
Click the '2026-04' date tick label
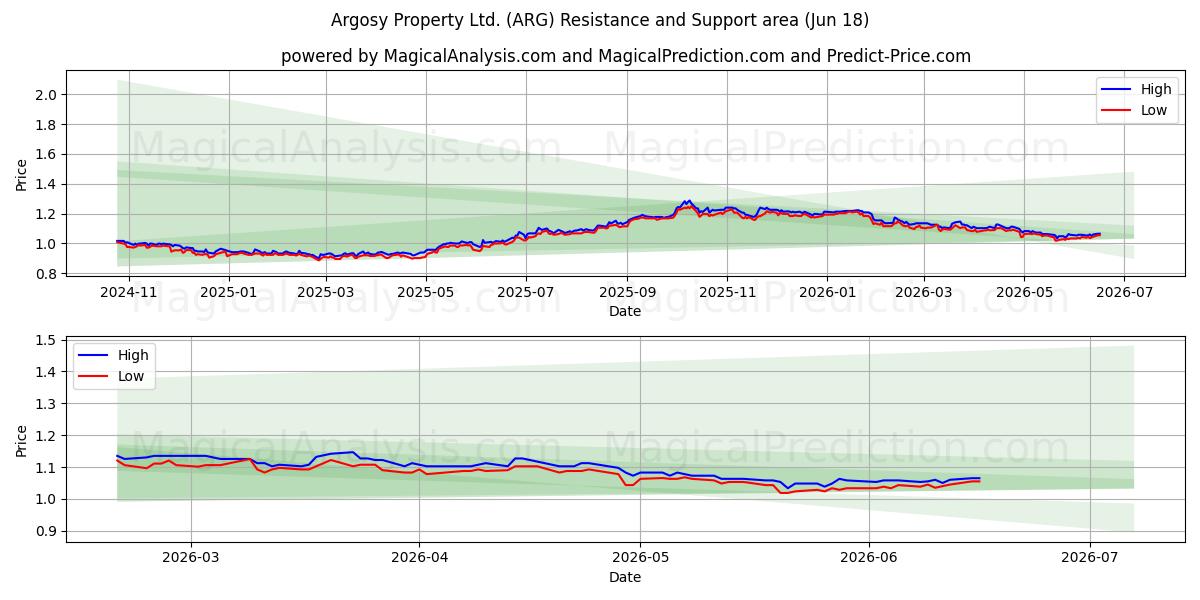click(x=419, y=558)
